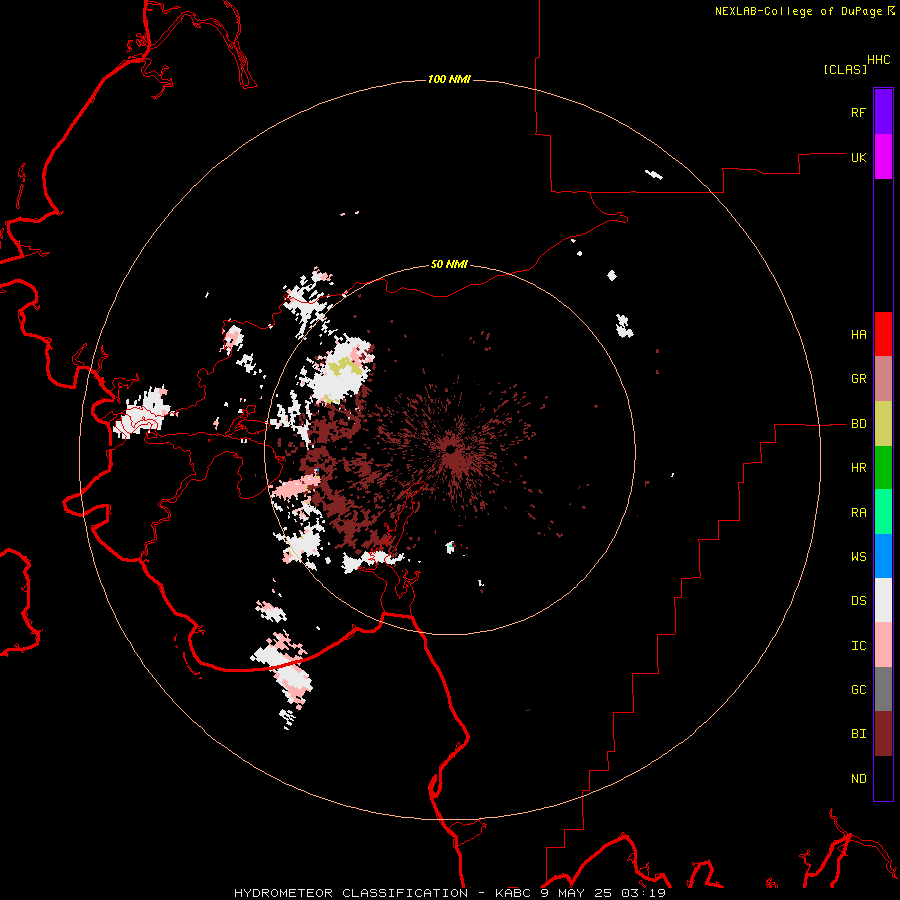Click the GR legend label

coord(858,379)
